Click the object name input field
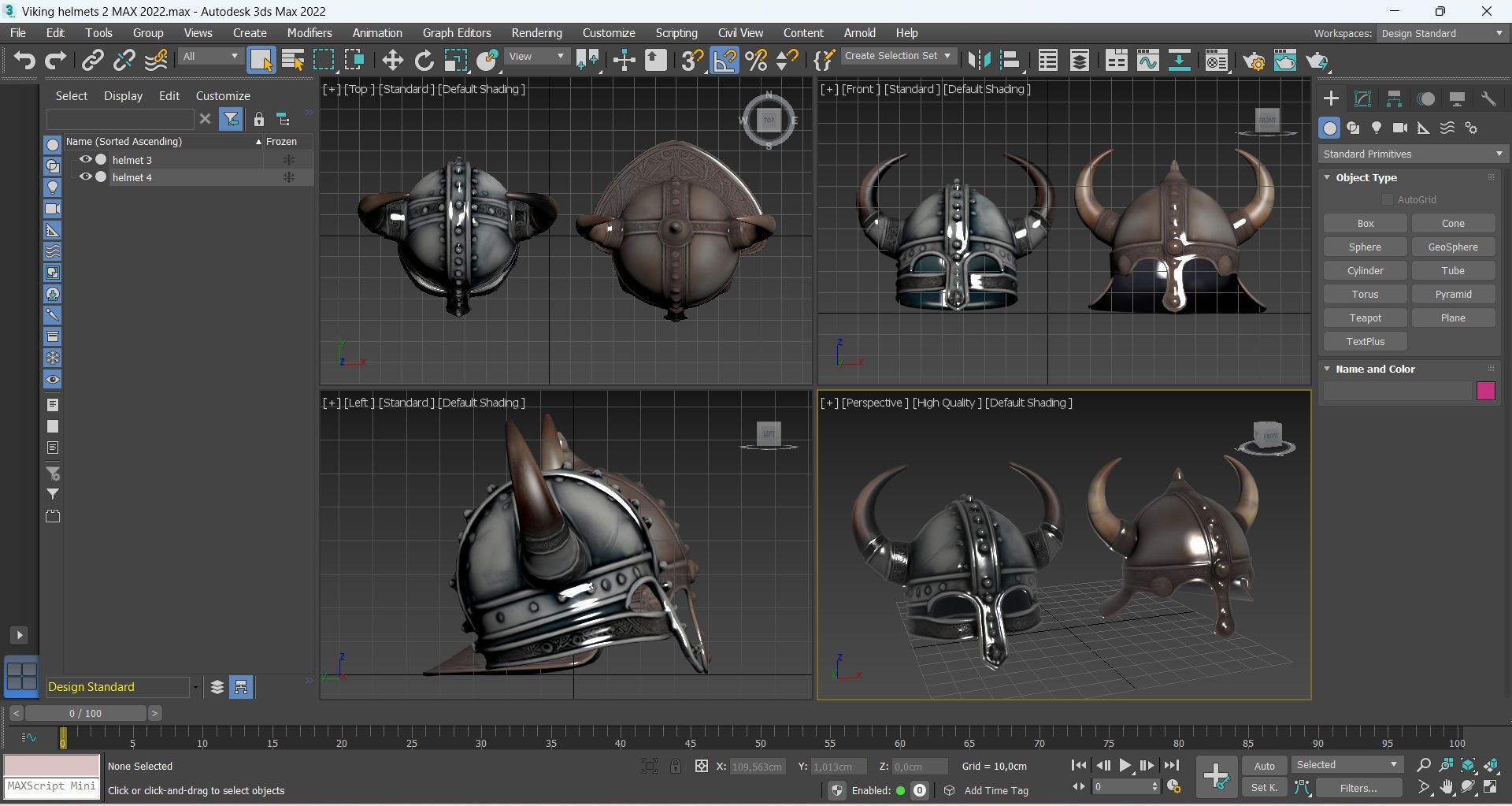1512x806 pixels. click(1398, 391)
